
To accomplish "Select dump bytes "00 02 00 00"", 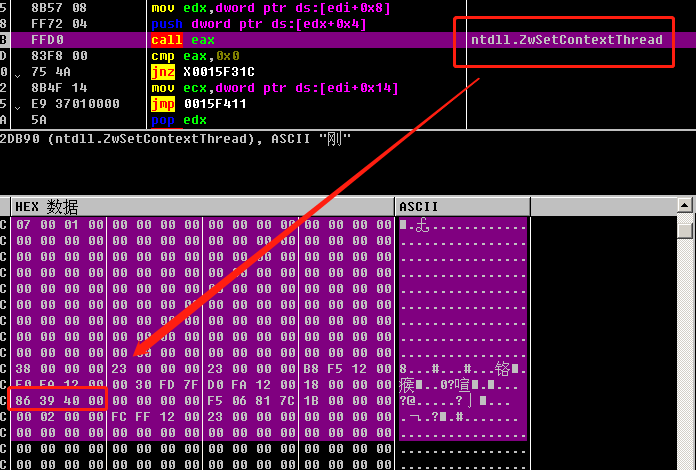I will click(x=59, y=417).
